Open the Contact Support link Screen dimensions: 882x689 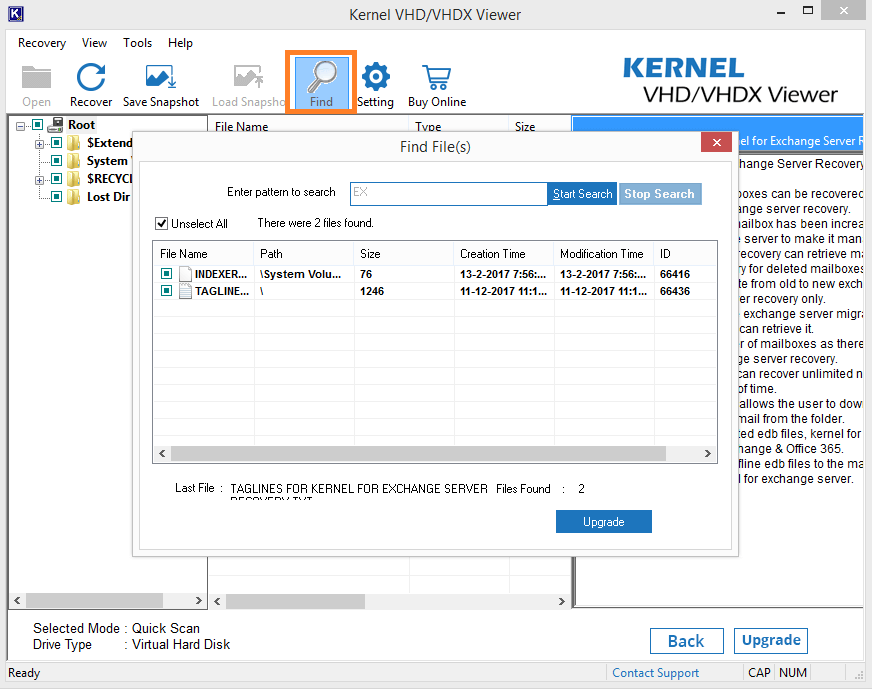(655, 673)
